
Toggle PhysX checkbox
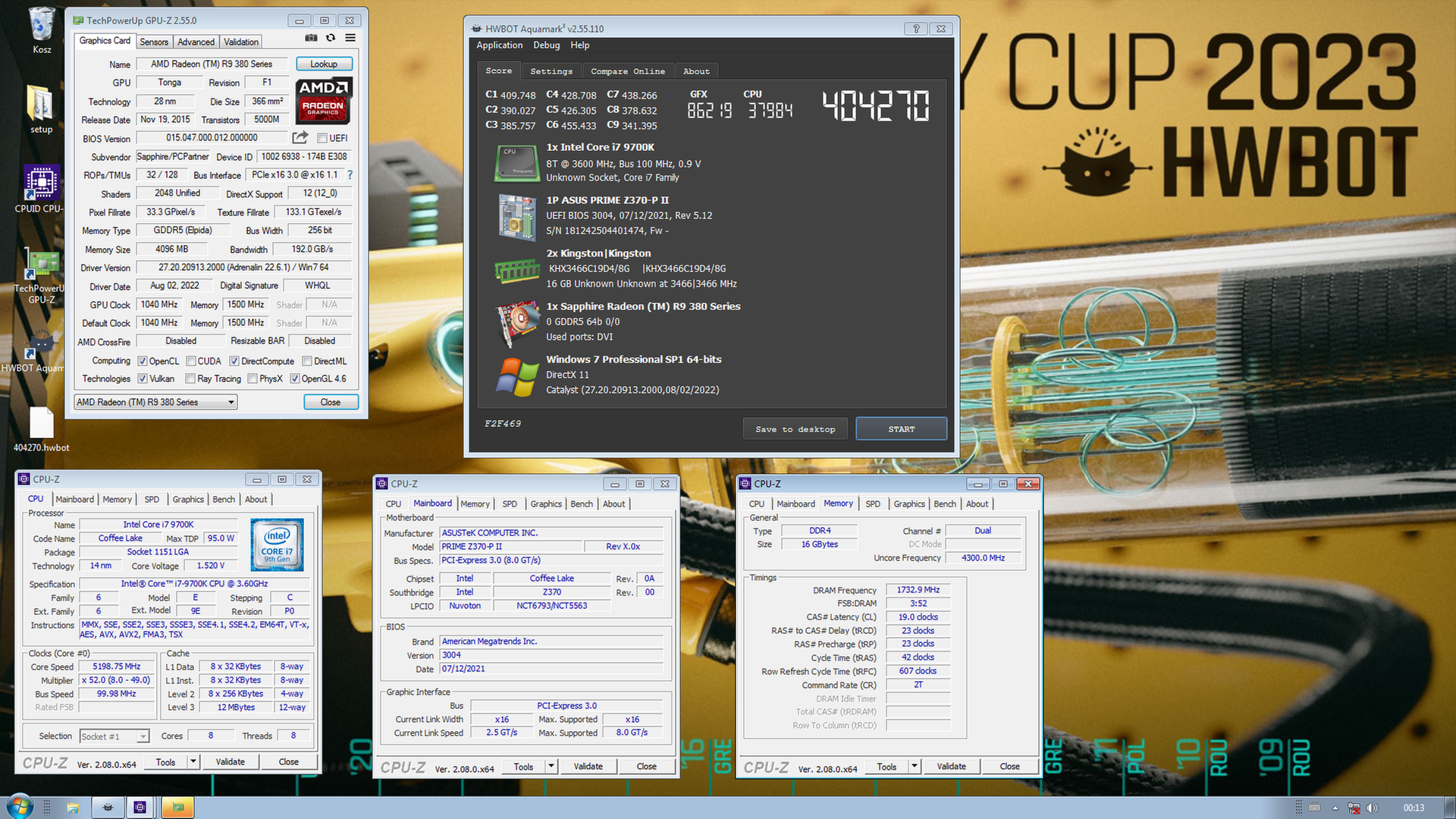(x=253, y=378)
